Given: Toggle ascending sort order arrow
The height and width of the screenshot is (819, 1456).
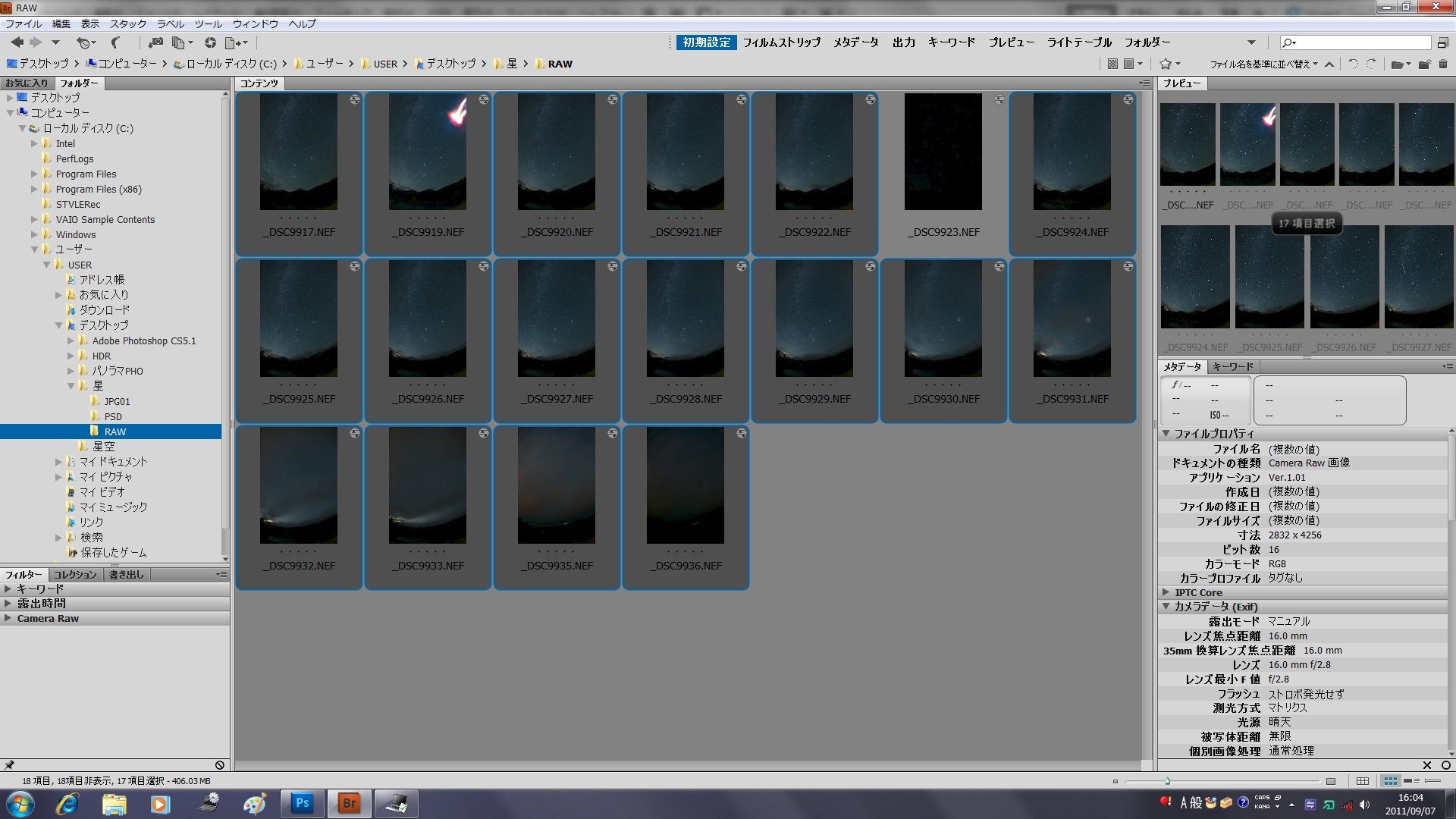Looking at the screenshot, I should pyautogui.click(x=1329, y=64).
